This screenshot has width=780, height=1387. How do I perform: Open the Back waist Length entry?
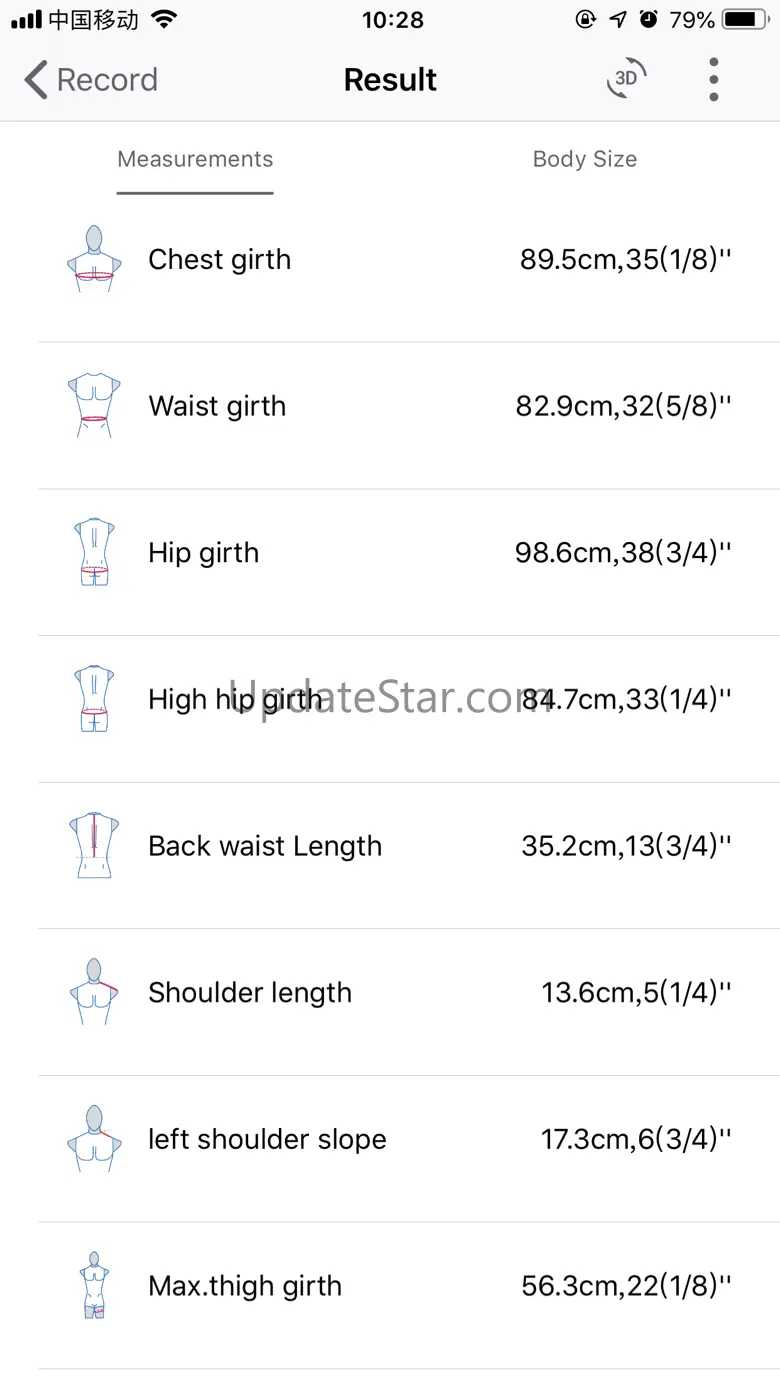coord(265,846)
